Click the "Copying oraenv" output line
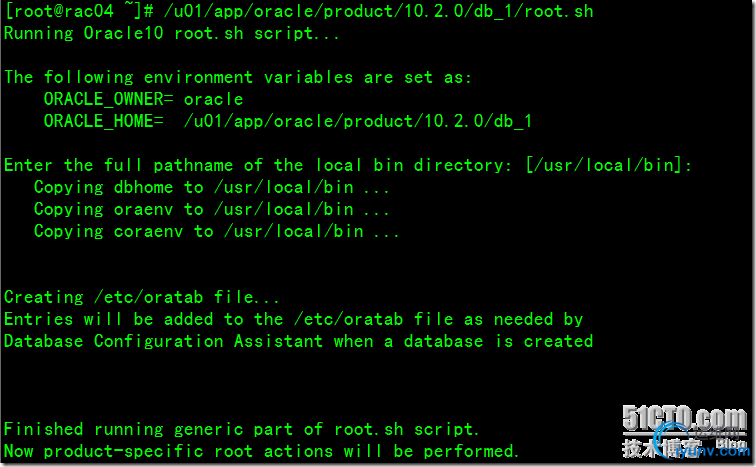 211,209
